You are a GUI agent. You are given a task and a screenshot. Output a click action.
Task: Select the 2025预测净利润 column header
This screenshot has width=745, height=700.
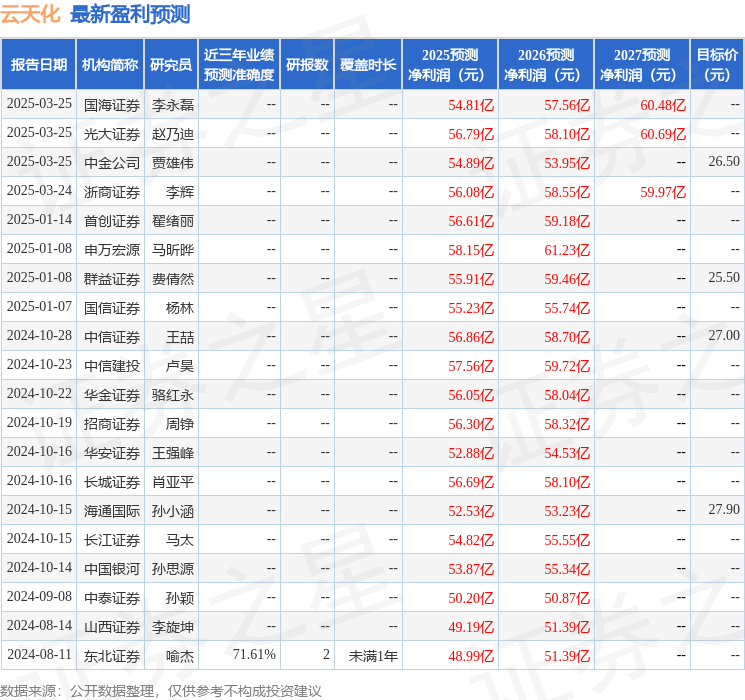pos(450,65)
